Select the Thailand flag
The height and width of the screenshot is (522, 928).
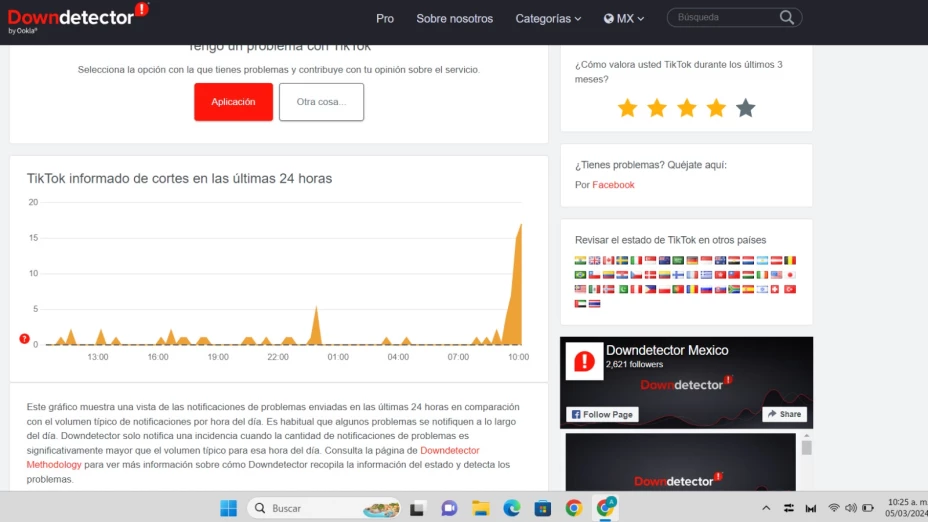595,304
